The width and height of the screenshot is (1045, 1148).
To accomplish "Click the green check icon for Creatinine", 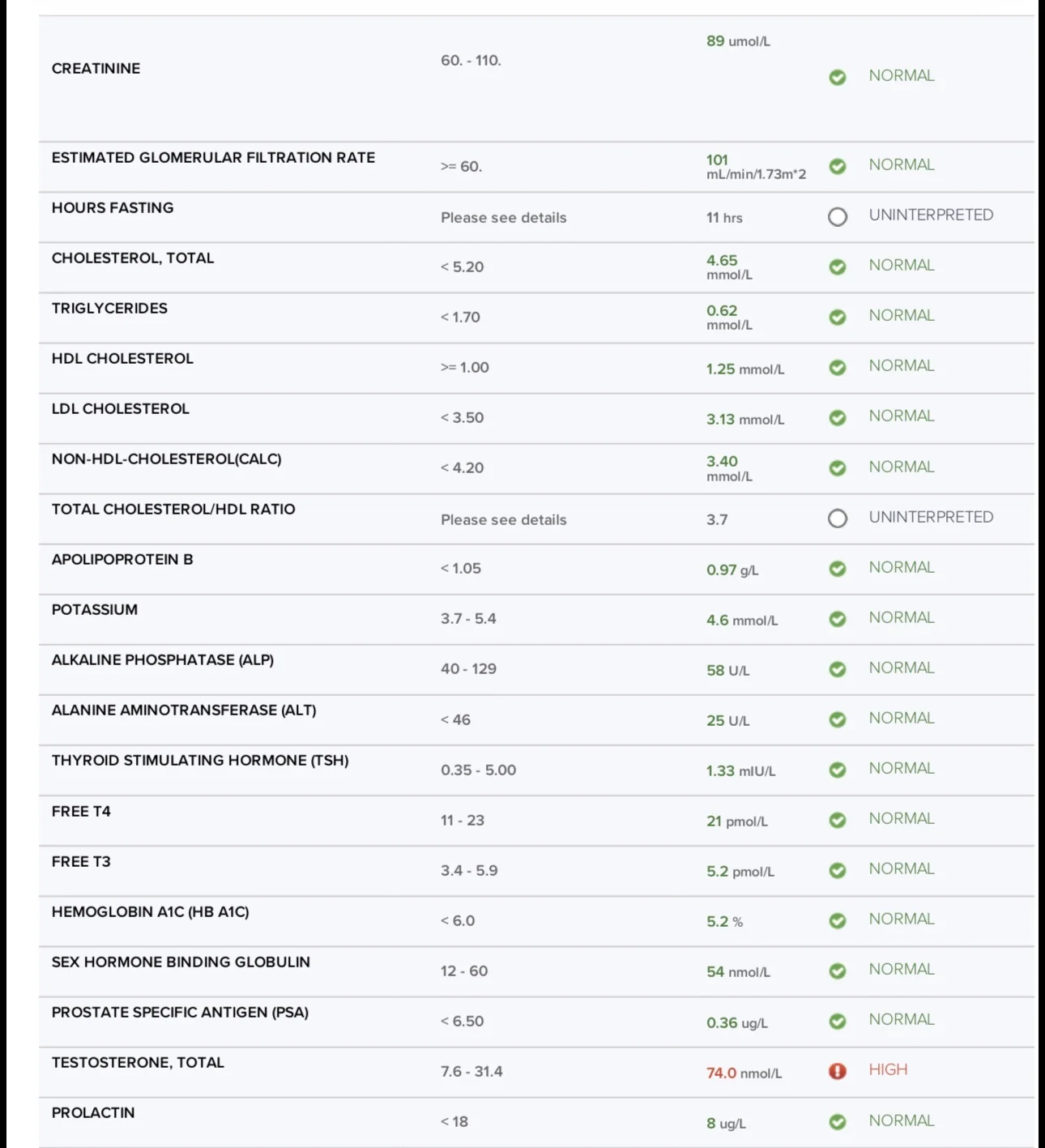I will click(x=838, y=77).
